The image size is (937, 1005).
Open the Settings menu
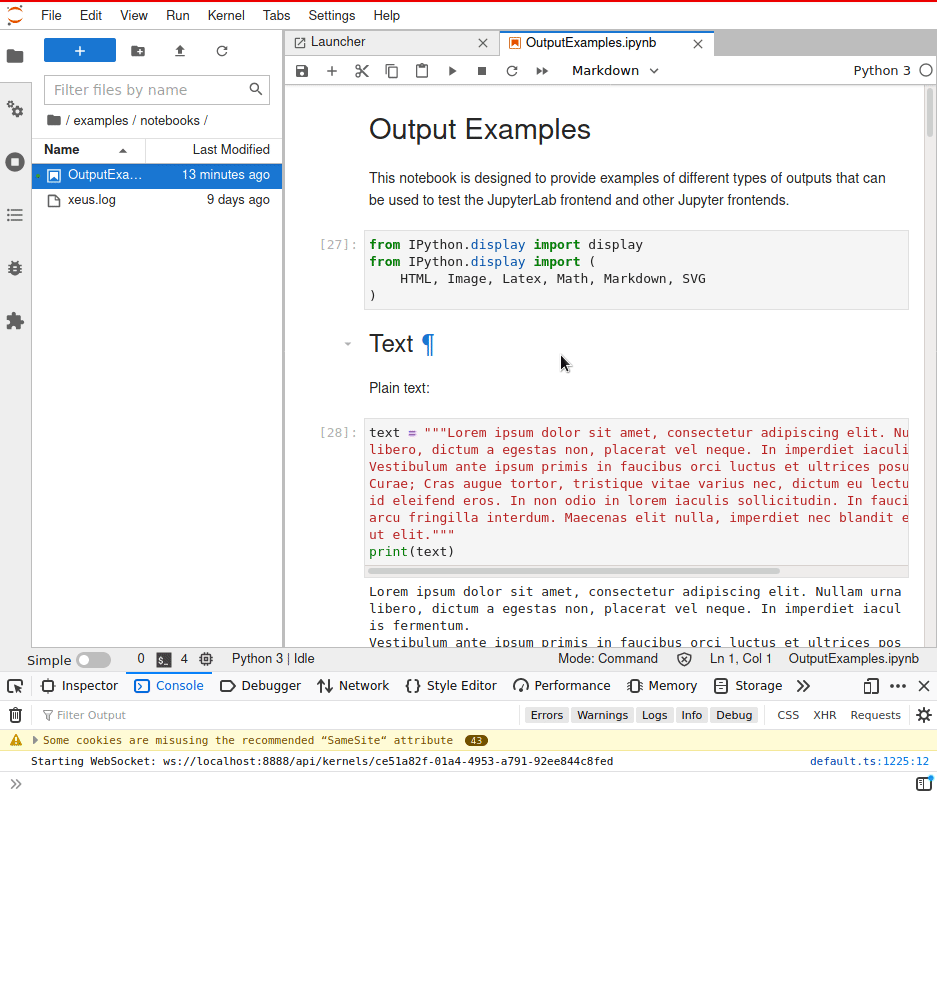331,15
